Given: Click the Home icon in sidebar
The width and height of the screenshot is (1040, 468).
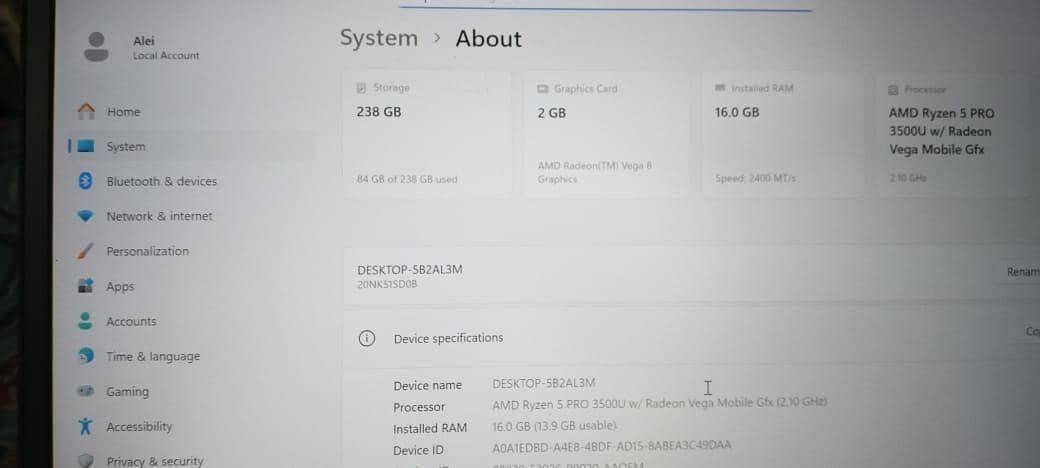Looking at the screenshot, I should 86,112.
